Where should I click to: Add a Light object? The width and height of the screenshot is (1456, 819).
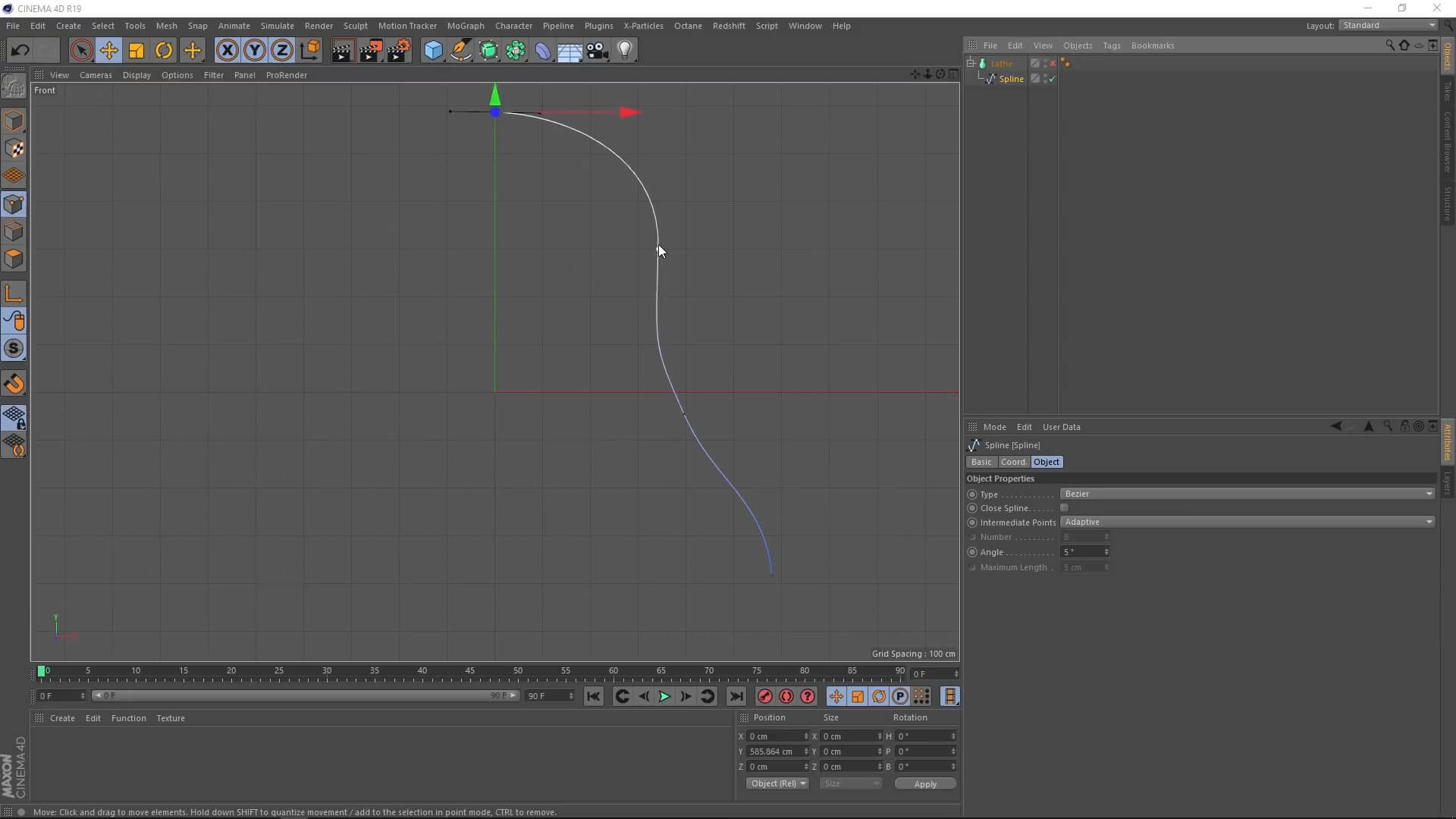coord(625,51)
